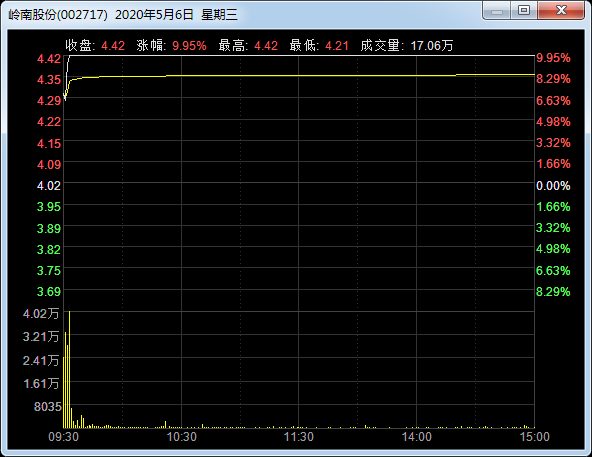Click the 1.61万 volume axis label
The width and height of the screenshot is (592, 457).
41,384
